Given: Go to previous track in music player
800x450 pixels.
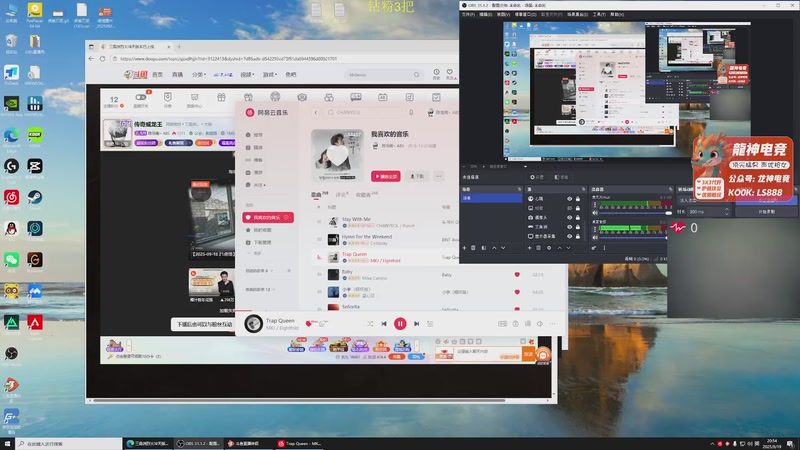Looking at the screenshot, I should [384, 323].
